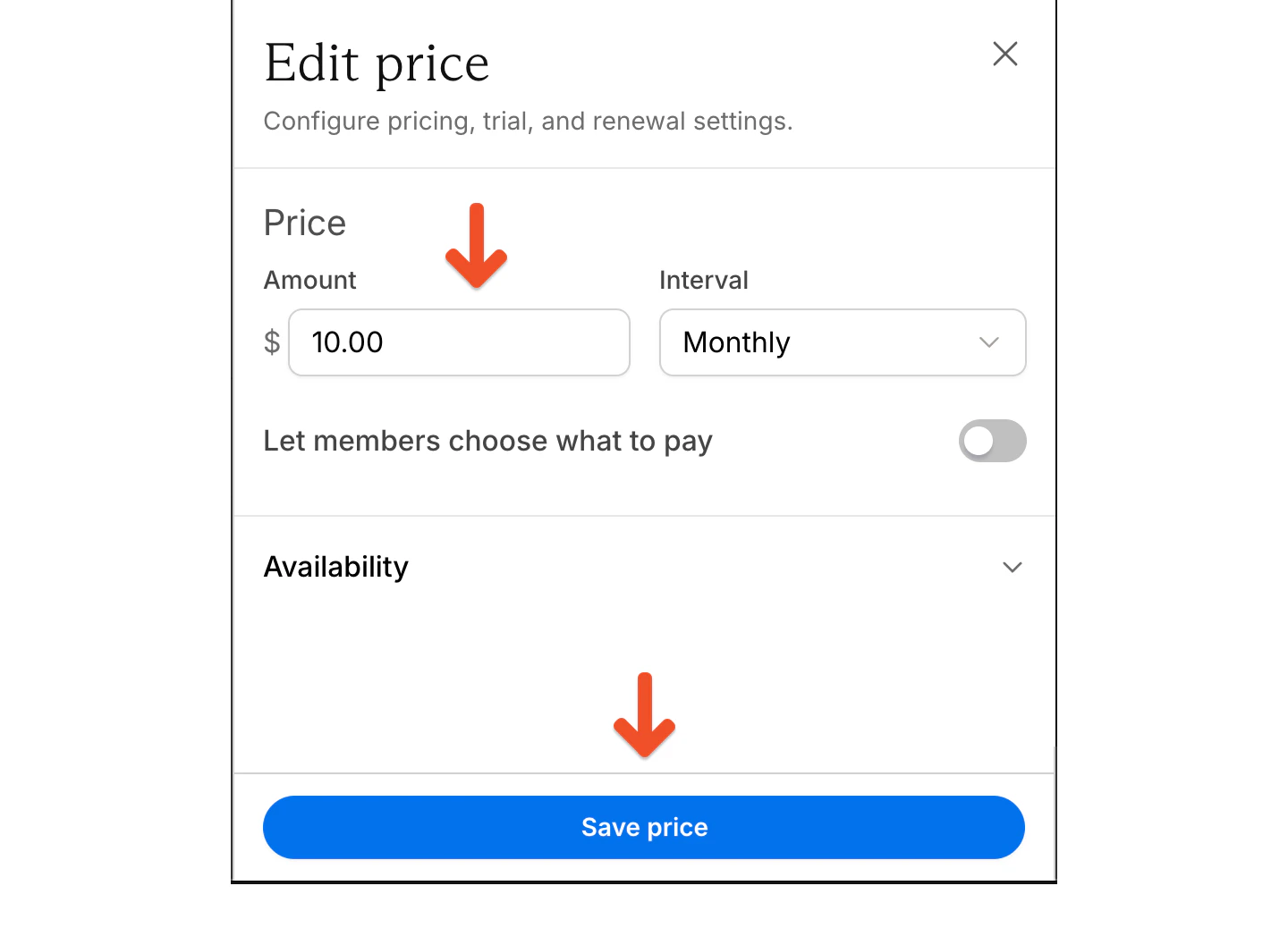Click the pricing configuration subtitle text
The height and width of the screenshot is (928, 1288).
click(528, 121)
